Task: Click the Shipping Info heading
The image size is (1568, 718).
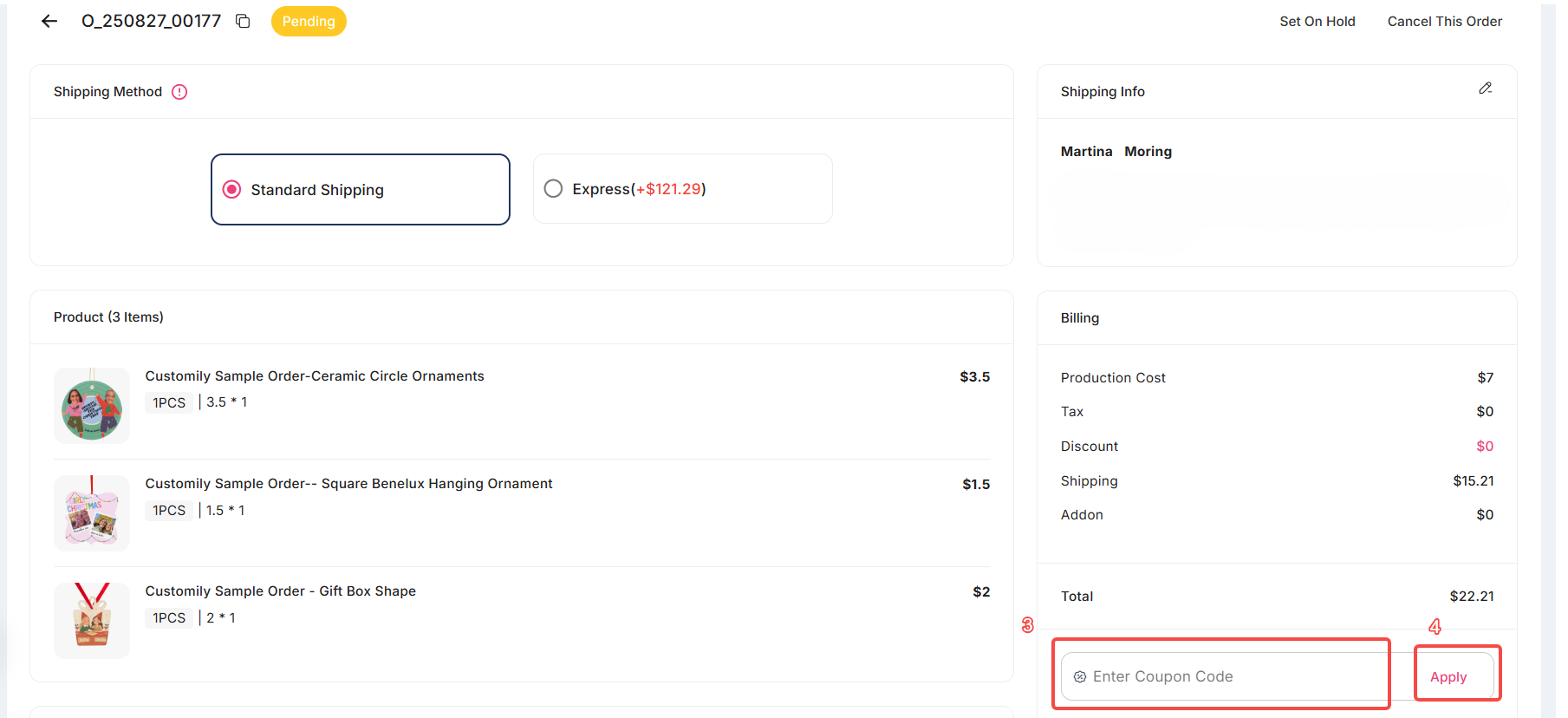Action: [x=1103, y=92]
